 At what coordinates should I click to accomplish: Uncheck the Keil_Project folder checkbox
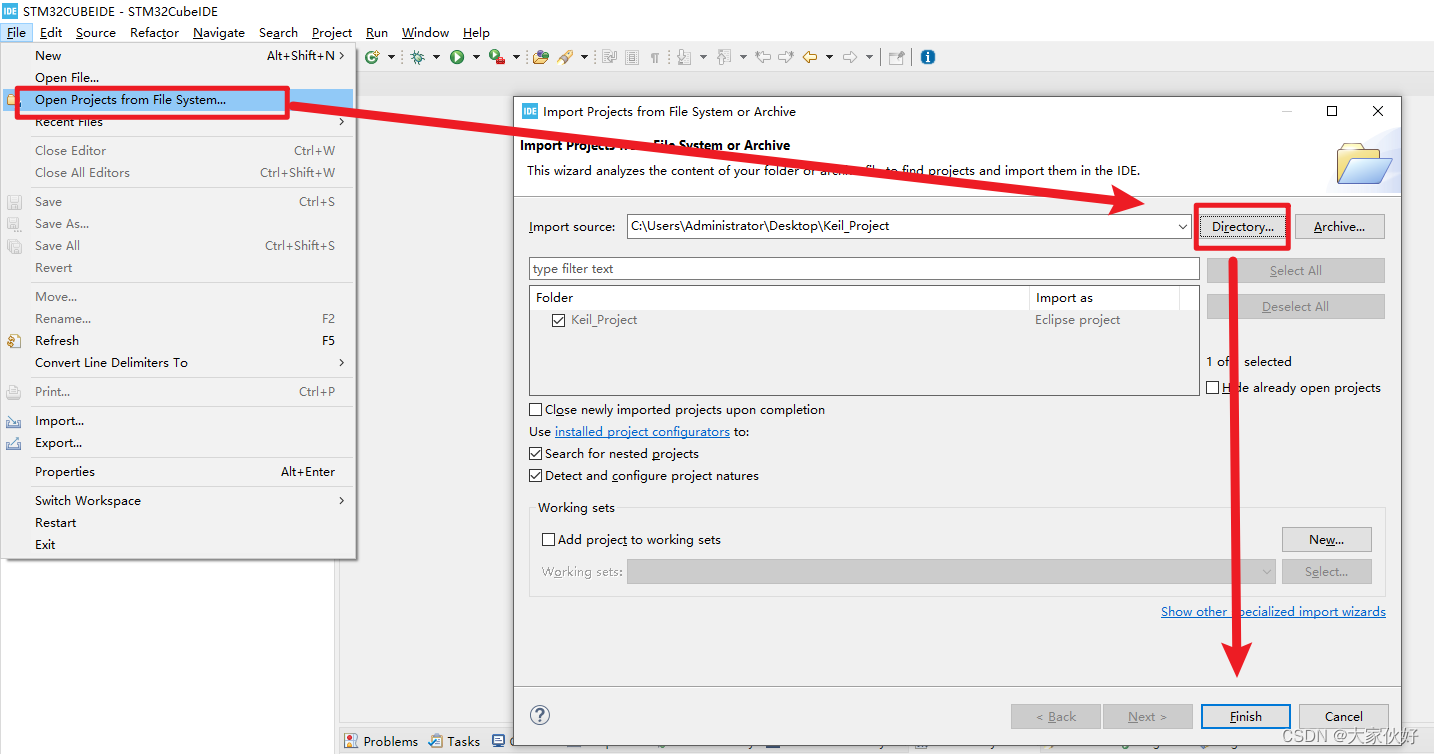tap(558, 320)
